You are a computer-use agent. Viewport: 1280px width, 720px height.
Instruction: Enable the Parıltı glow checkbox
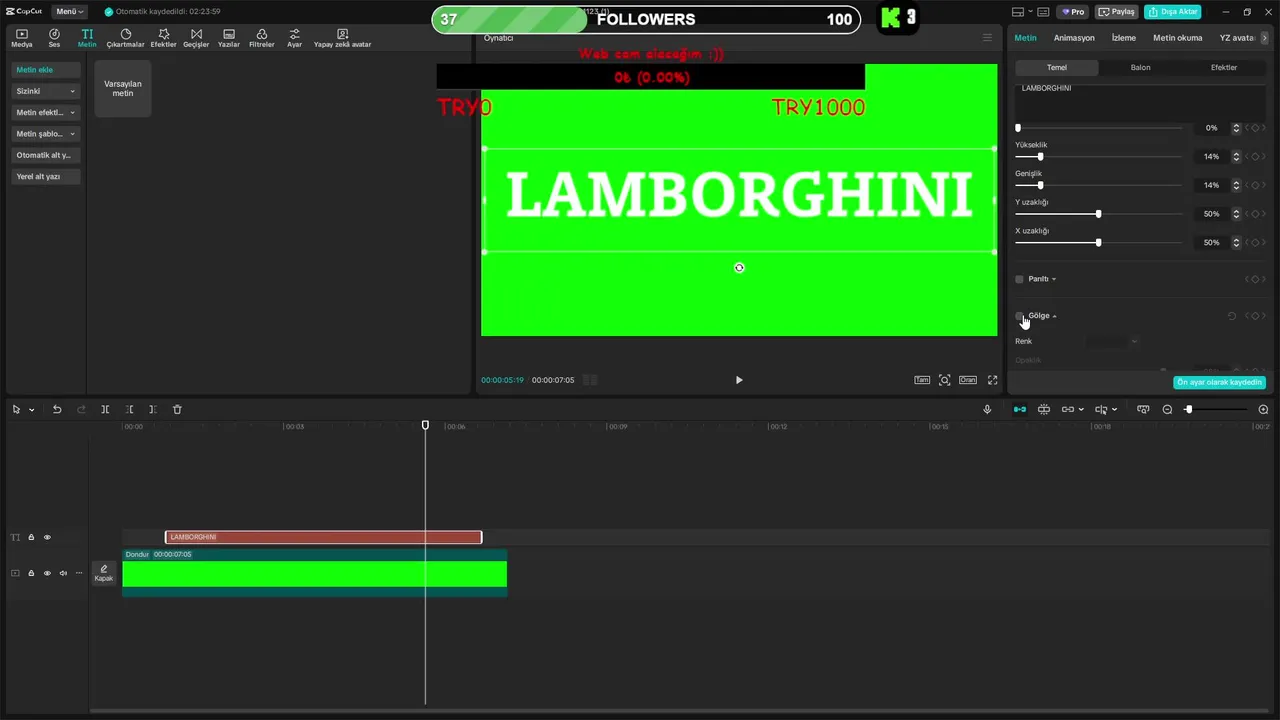pos(1019,279)
